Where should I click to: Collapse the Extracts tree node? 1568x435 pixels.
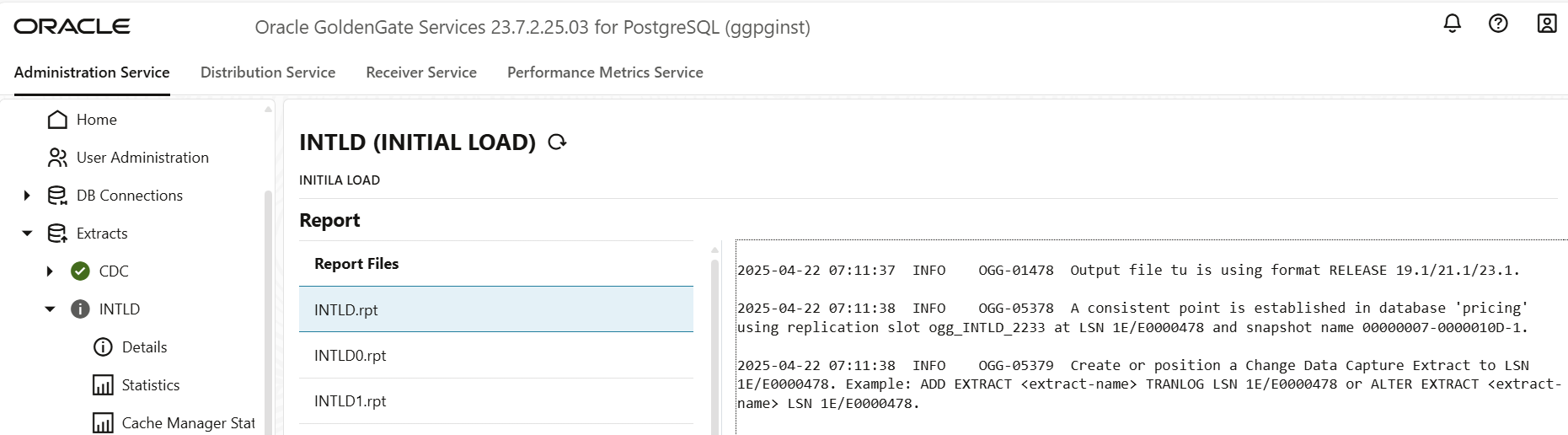27,234
